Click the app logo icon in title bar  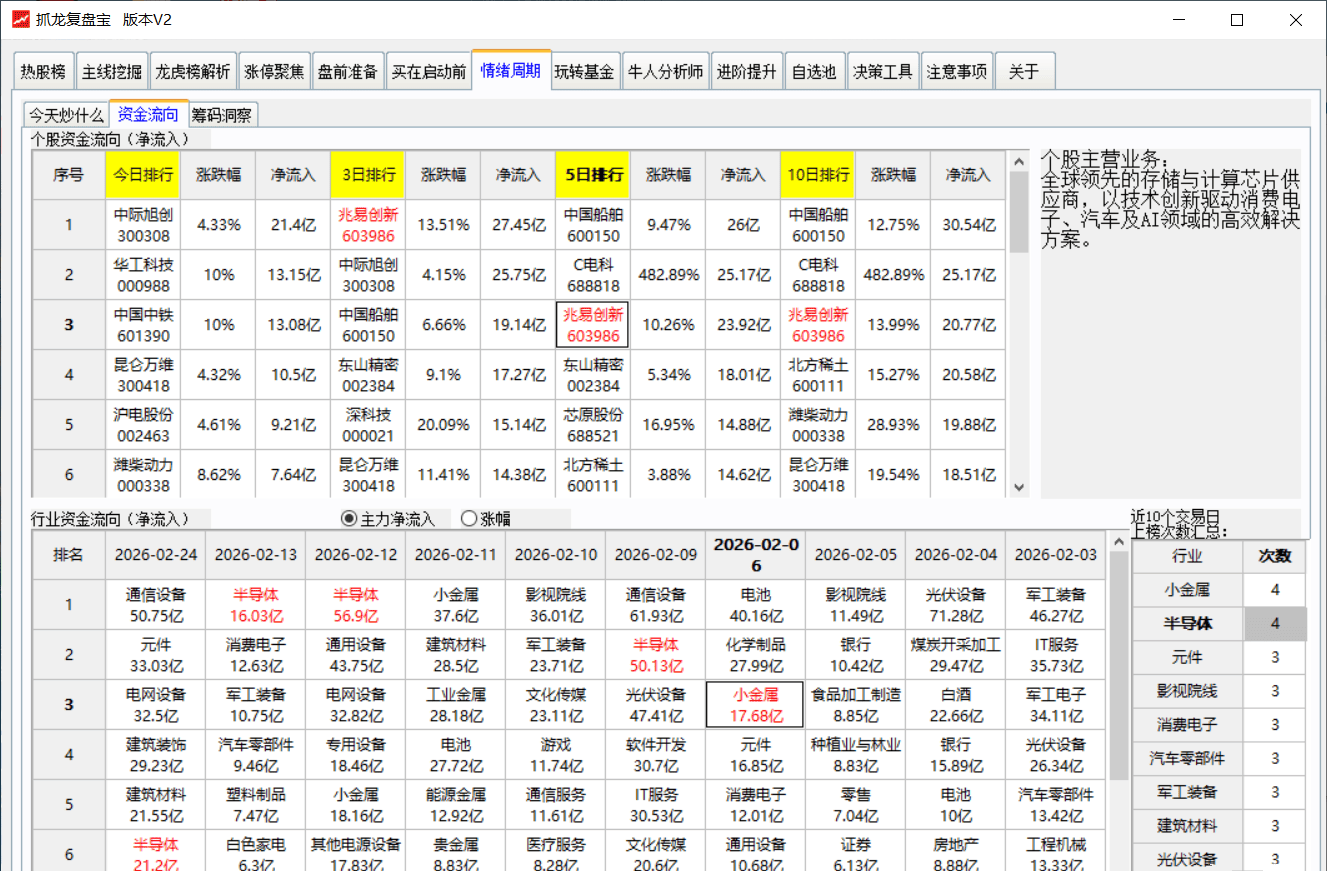tap(19, 20)
